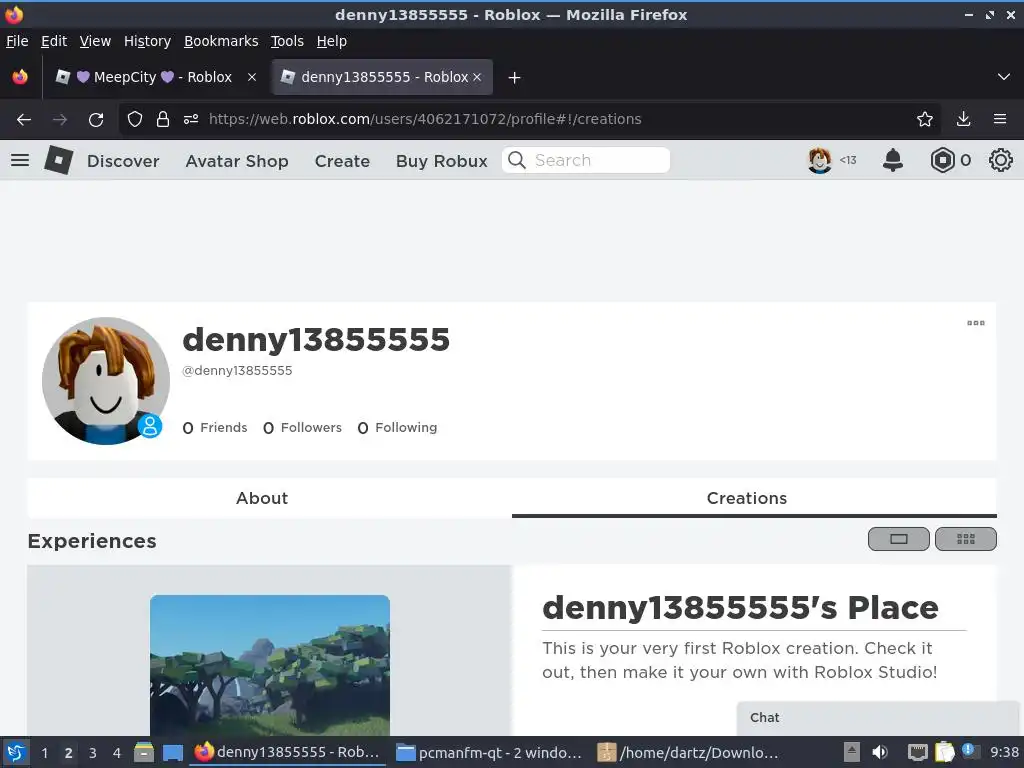Click the profile avatar picture
1024x768 pixels.
pyautogui.click(x=106, y=381)
